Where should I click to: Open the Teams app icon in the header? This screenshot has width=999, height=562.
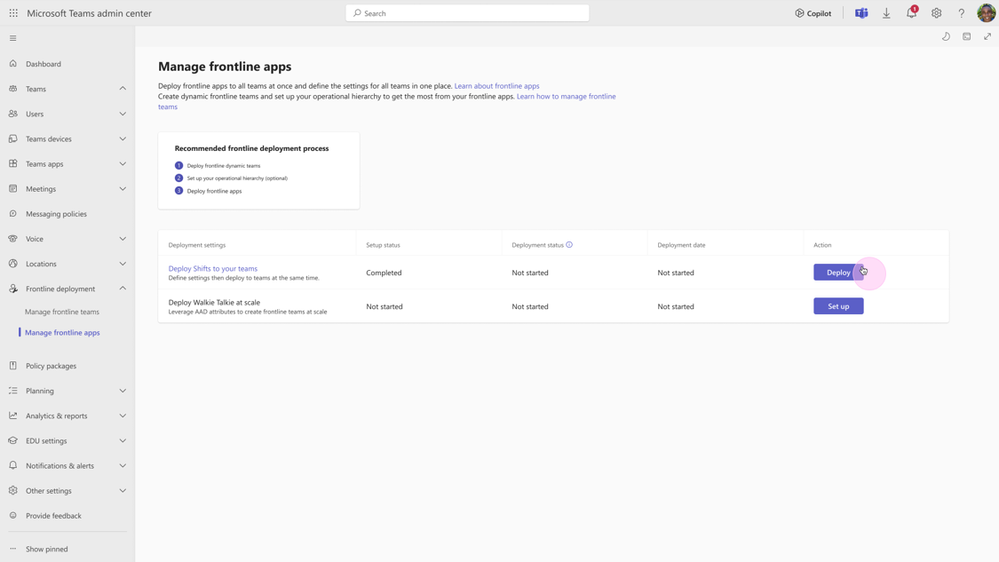click(861, 13)
